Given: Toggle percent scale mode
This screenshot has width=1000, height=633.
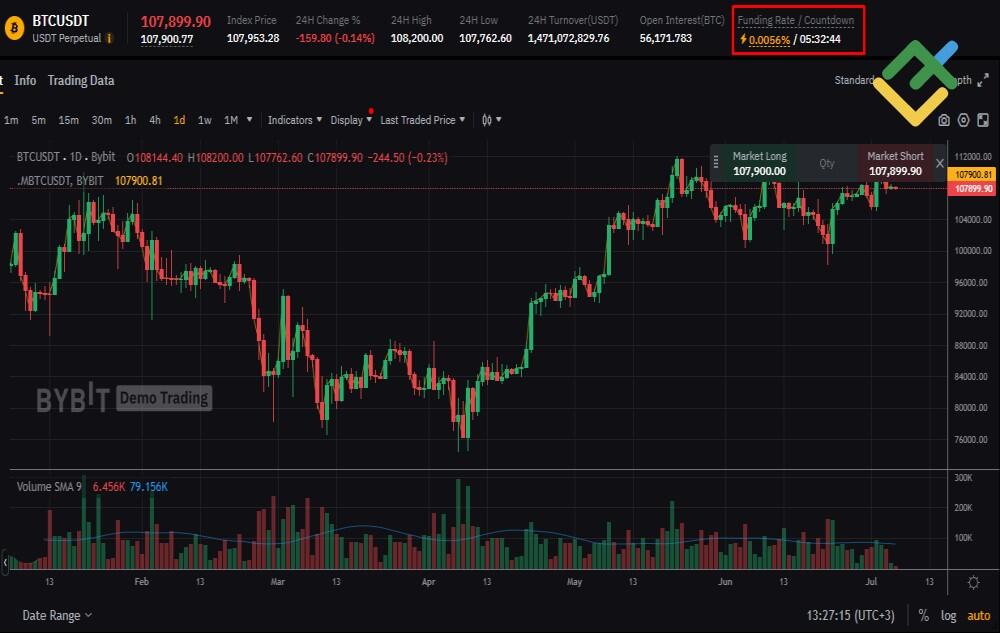Looking at the screenshot, I should coord(923,615).
